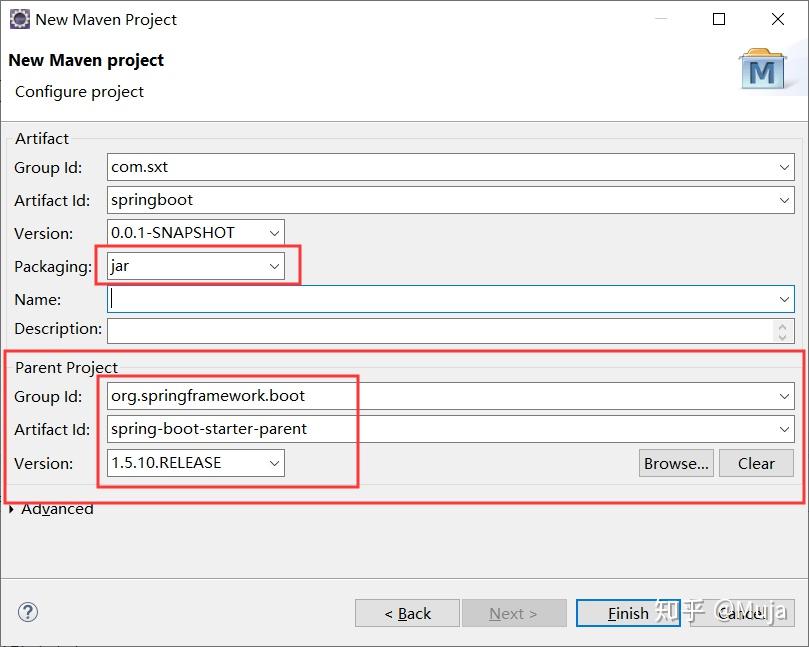This screenshot has width=809, height=647.
Task: Close the New Maven Project dialog
Action: coord(778,19)
